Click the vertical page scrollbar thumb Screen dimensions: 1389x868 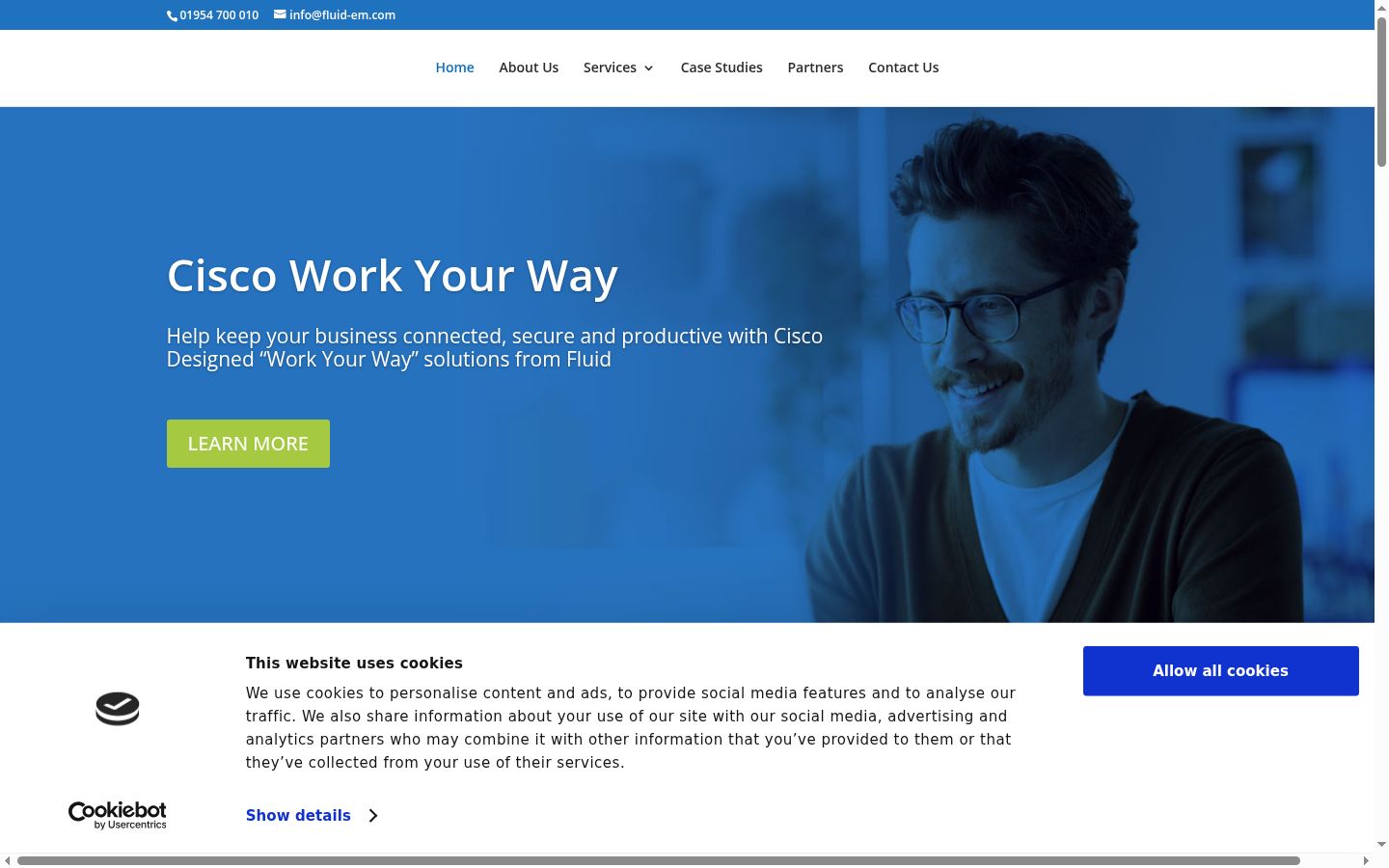(1381, 92)
